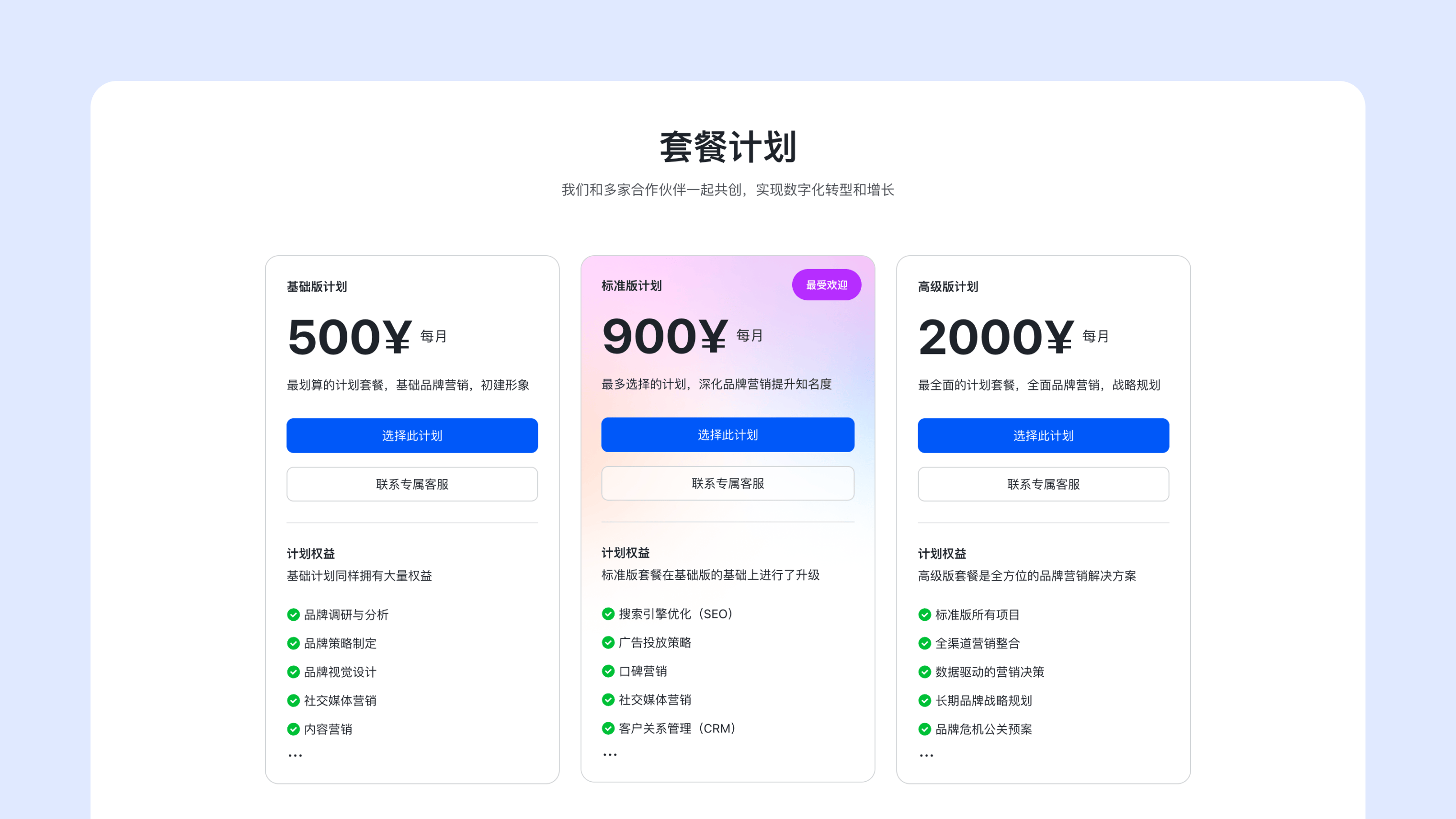Click green check icon beside 口碑营销
Screen dimensions: 1456x819
(608, 671)
